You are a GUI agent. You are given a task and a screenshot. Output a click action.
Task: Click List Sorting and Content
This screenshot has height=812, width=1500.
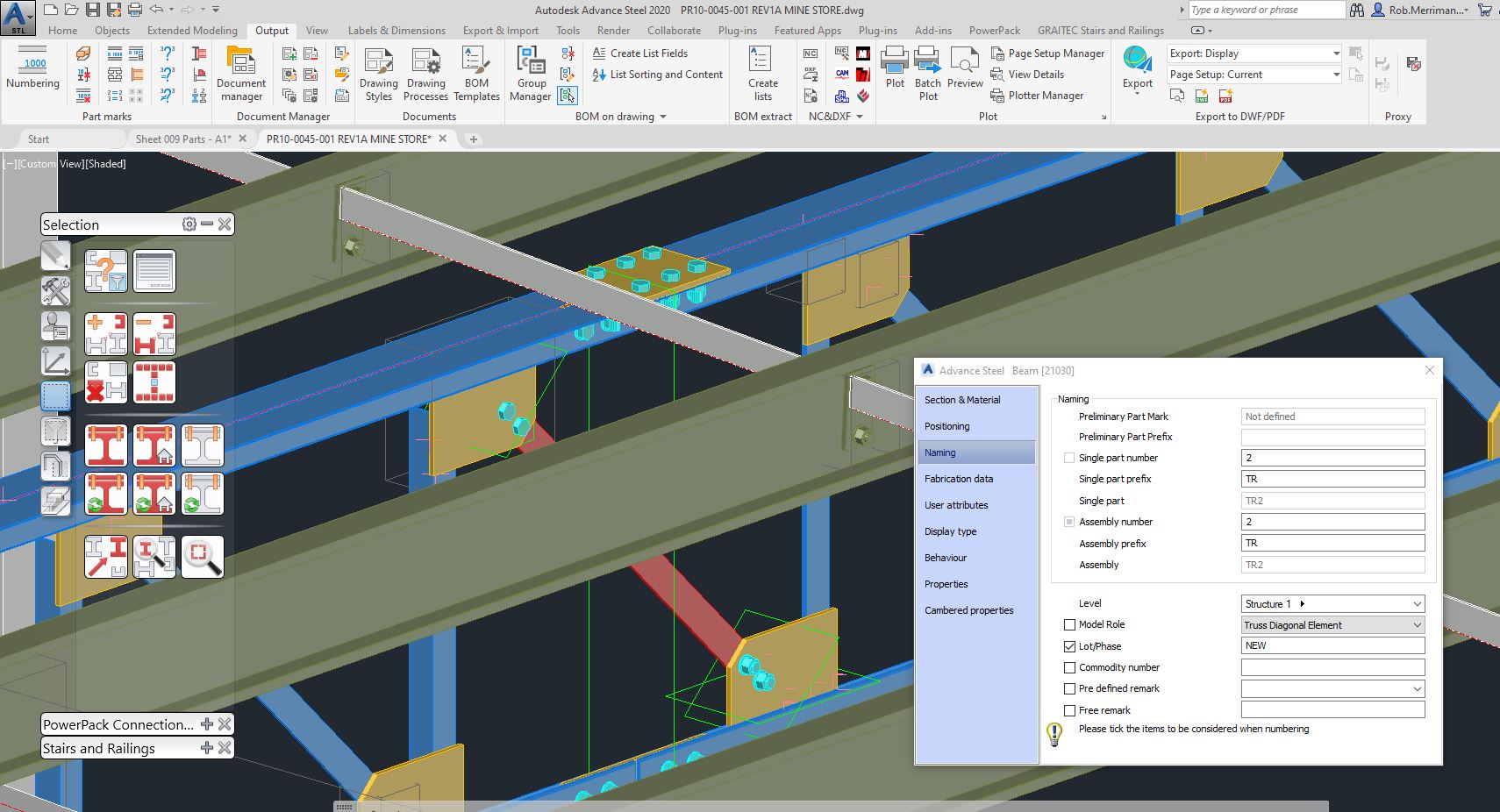pyautogui.click(x=658, y=75)
